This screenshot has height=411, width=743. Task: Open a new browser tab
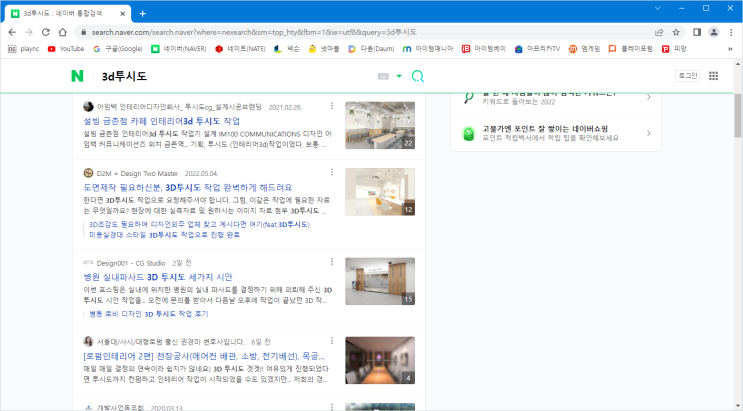point(143,14)
